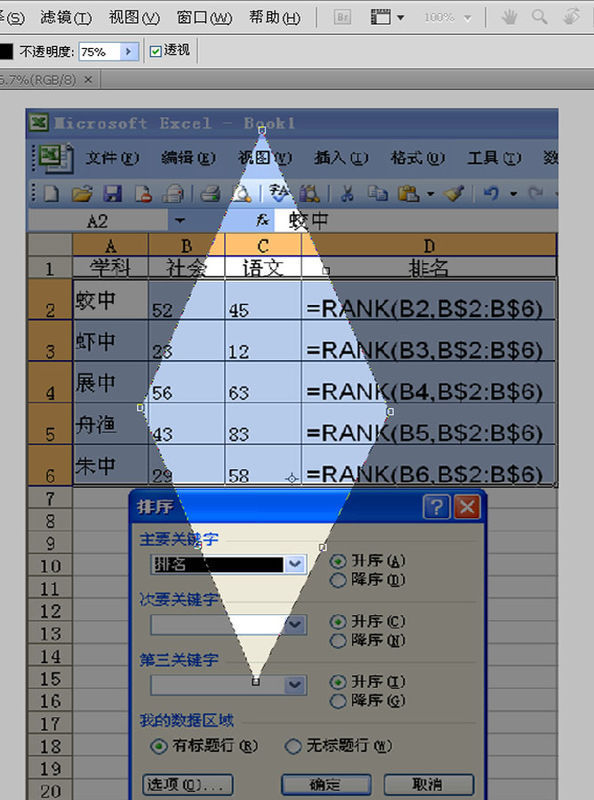Choose 无标题行(W) no header row option

click(x=293, y=746)
